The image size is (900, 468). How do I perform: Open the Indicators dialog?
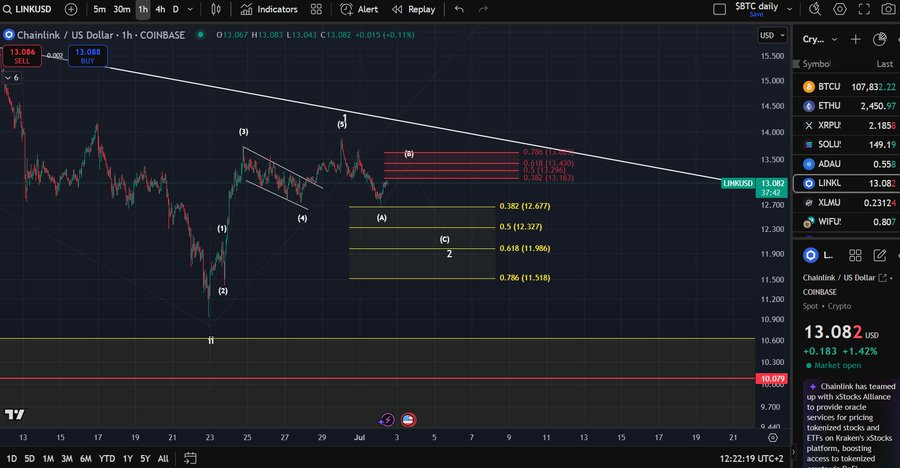click(269, 9)
